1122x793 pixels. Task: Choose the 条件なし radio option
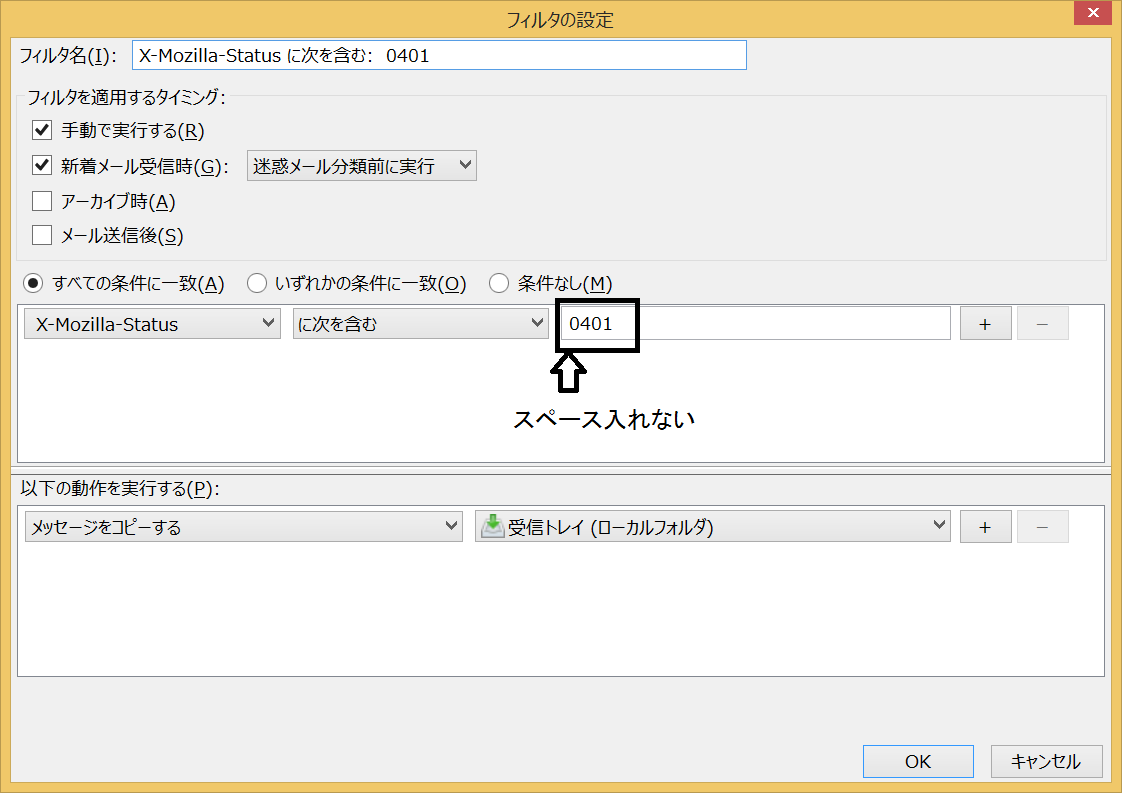pyautogui.click(x=499, y=283)
